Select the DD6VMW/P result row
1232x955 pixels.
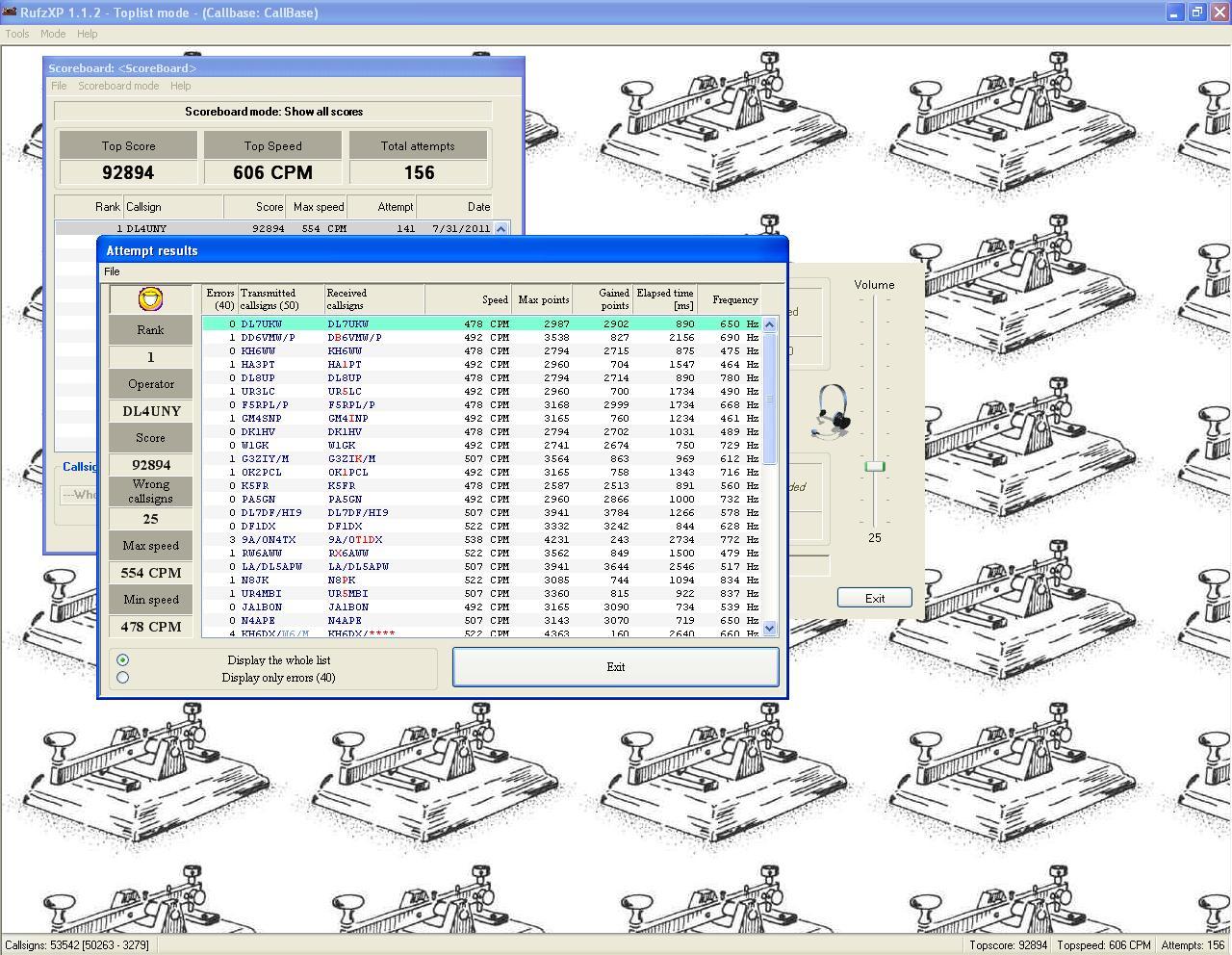pos(482,338)
